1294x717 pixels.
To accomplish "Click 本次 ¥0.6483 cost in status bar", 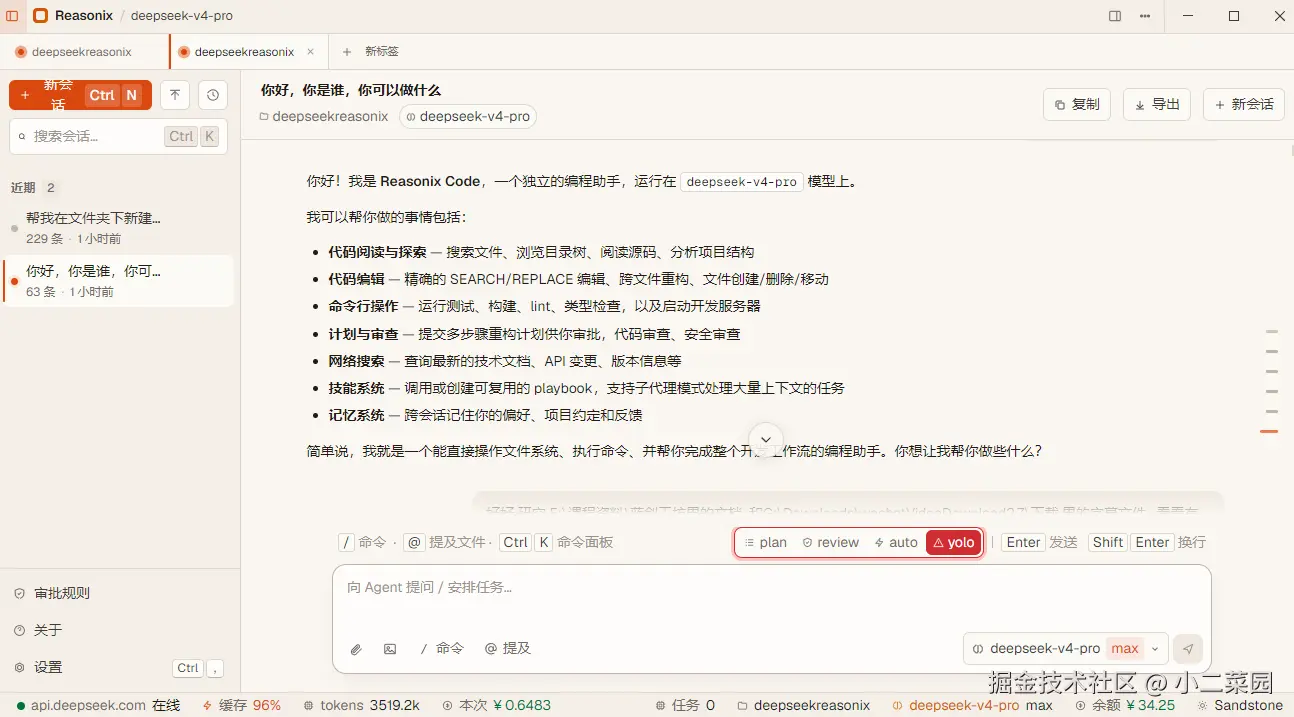I will click(497, 705).
